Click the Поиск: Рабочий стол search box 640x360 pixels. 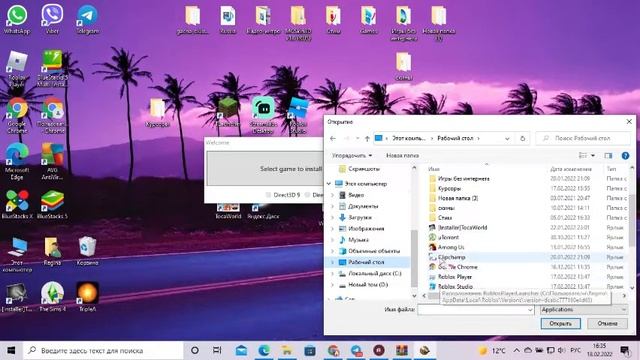click(x=583, y=138)
